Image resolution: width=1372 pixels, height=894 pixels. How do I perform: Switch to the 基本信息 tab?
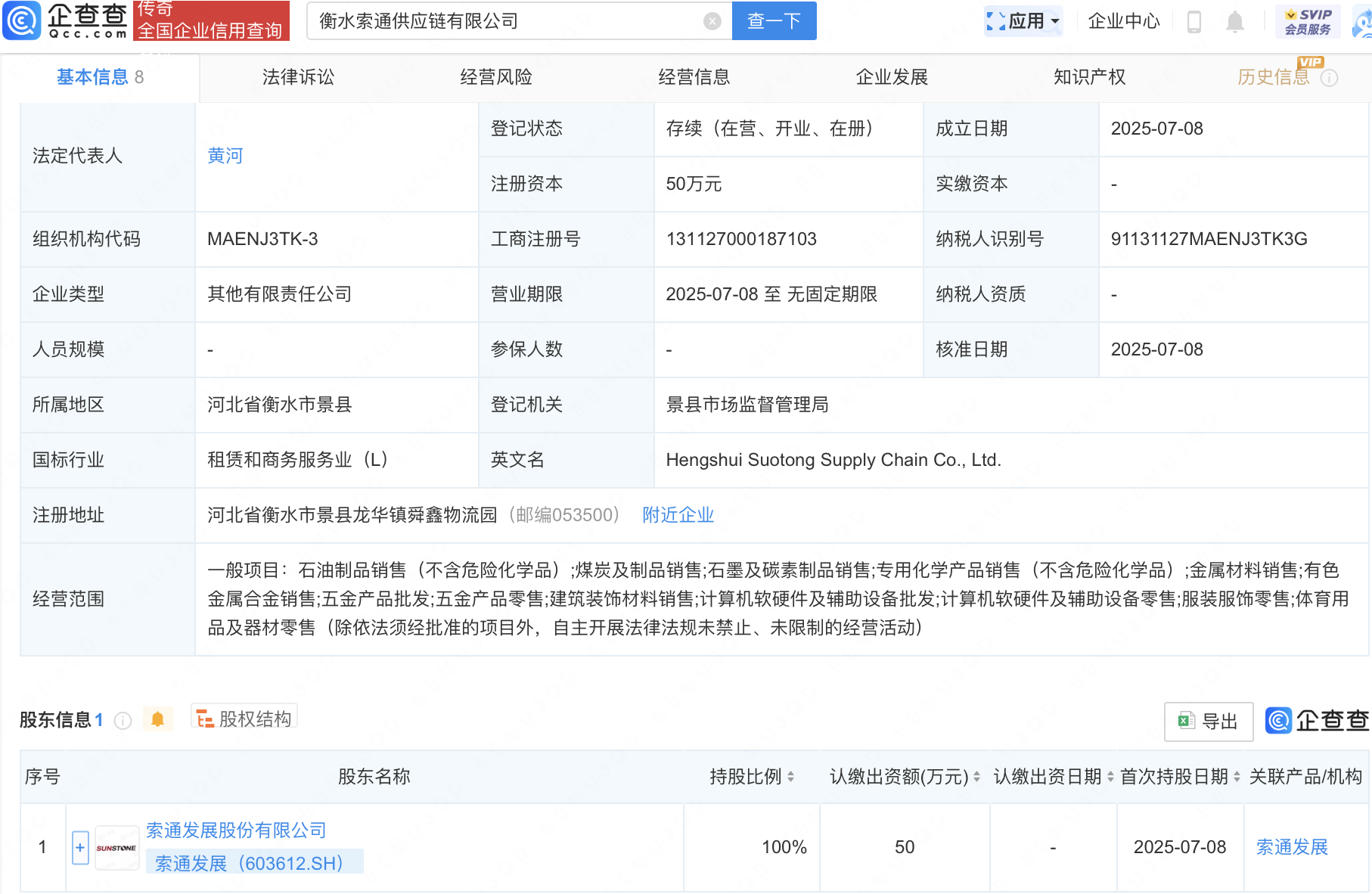[x=100, y=77]
